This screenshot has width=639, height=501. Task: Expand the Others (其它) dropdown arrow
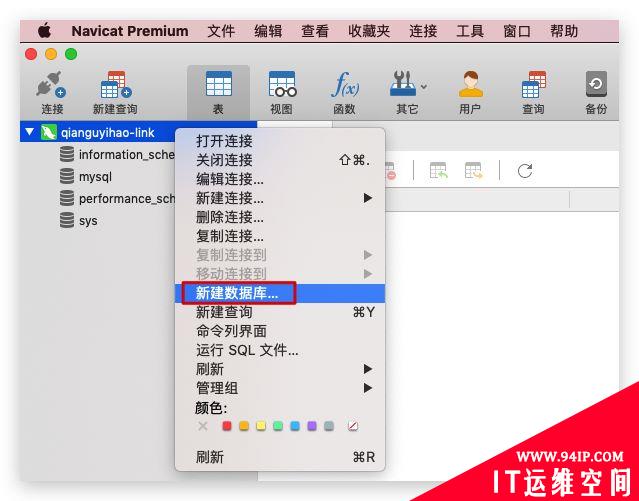424,86
